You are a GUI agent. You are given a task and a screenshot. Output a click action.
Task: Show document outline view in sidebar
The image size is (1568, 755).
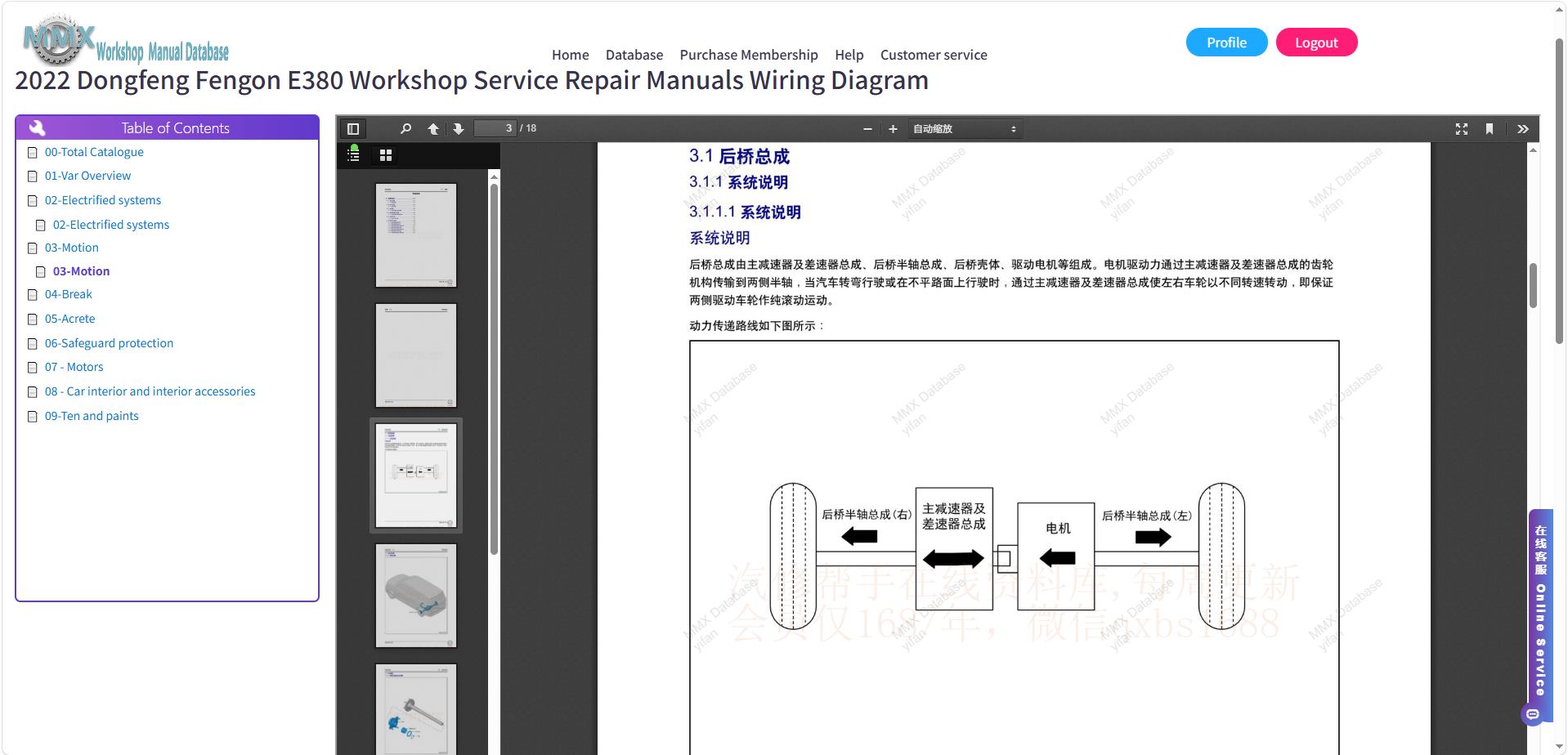click(353, 154)
